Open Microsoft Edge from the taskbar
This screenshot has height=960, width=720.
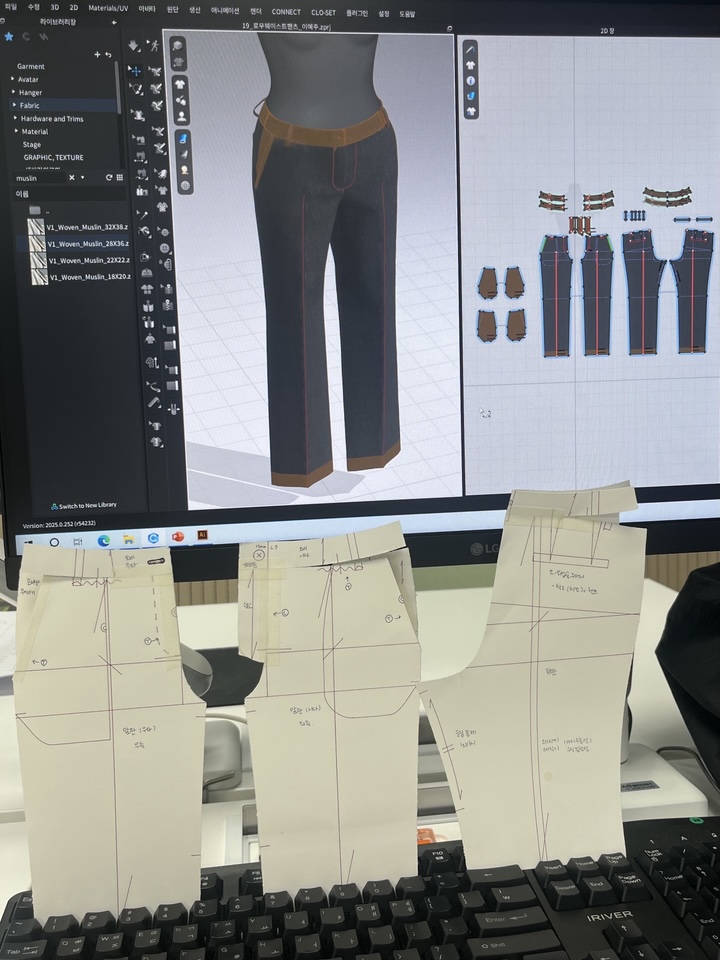point(104,540)
